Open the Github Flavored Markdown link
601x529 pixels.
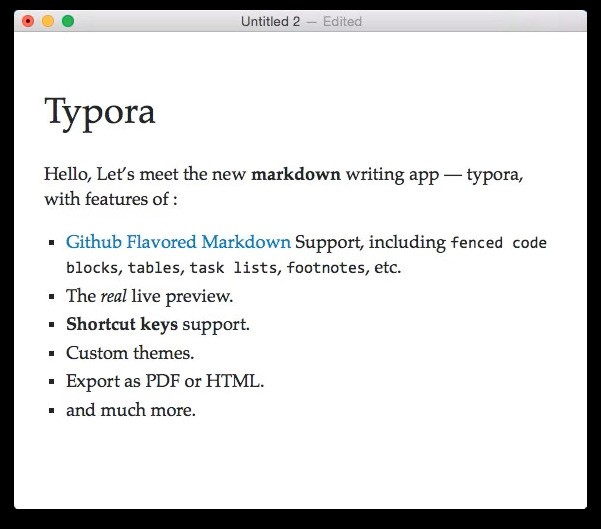178,242
